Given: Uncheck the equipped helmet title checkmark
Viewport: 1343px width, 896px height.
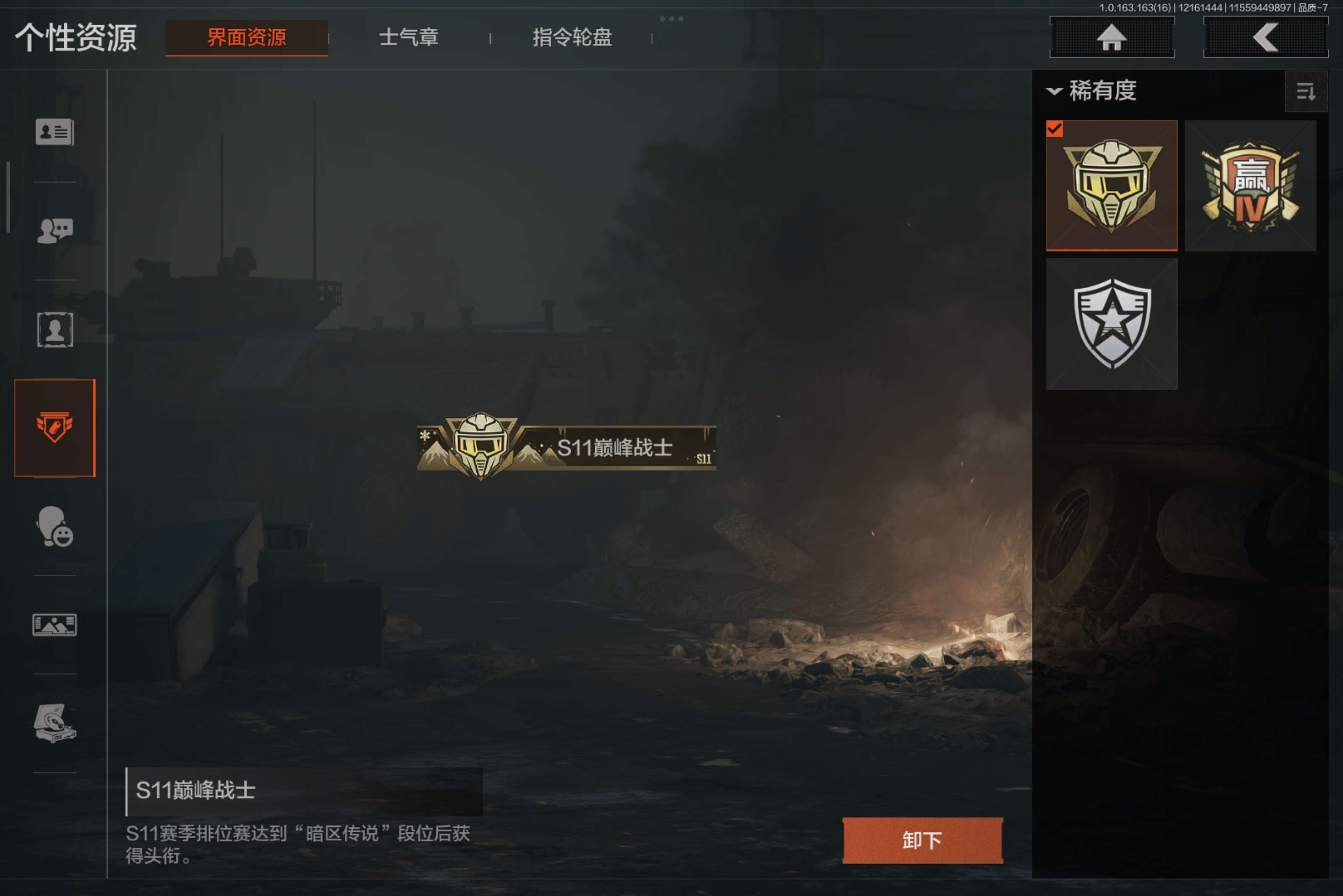Looking at the screenshot, I should point(1055,129).
